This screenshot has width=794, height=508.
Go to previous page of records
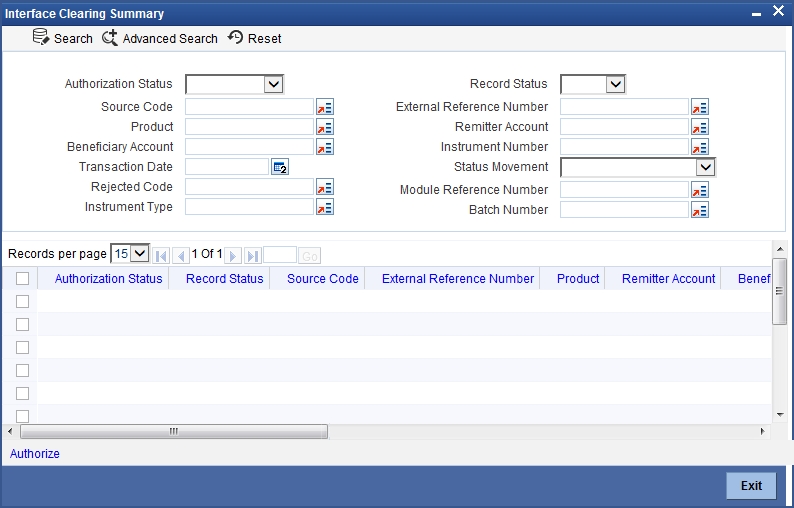click(181, 256)
